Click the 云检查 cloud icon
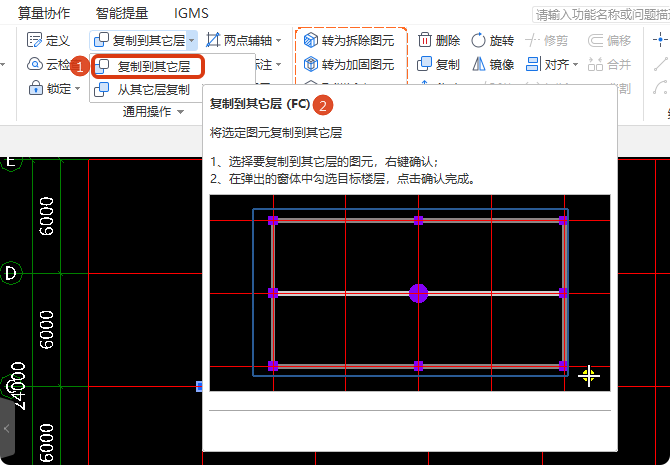670x465 pixels. (x=35, y=65)
